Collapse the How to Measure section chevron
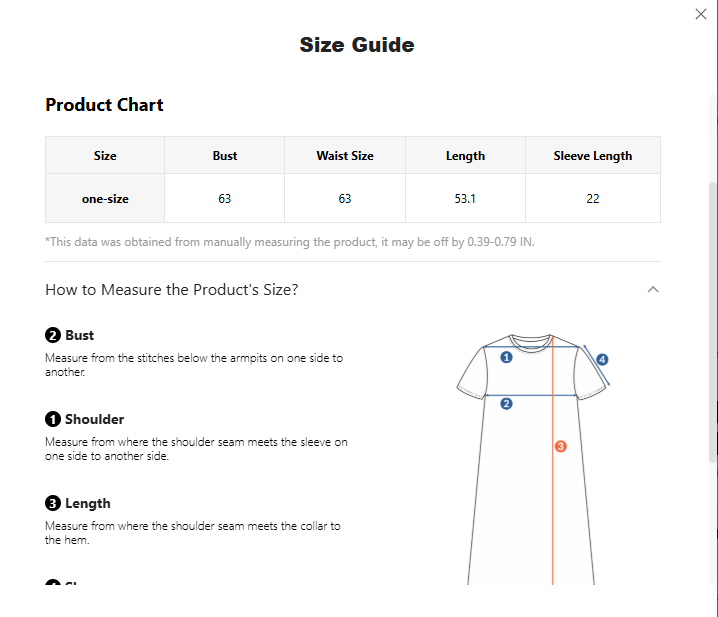 tap(653, 289)
